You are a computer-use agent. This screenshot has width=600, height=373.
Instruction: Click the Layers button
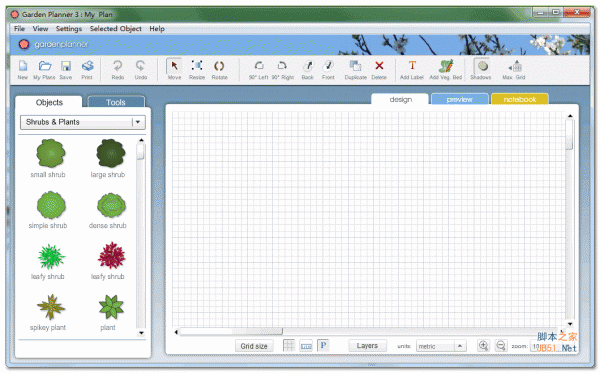pyautogui.click(x=367, y=346)
